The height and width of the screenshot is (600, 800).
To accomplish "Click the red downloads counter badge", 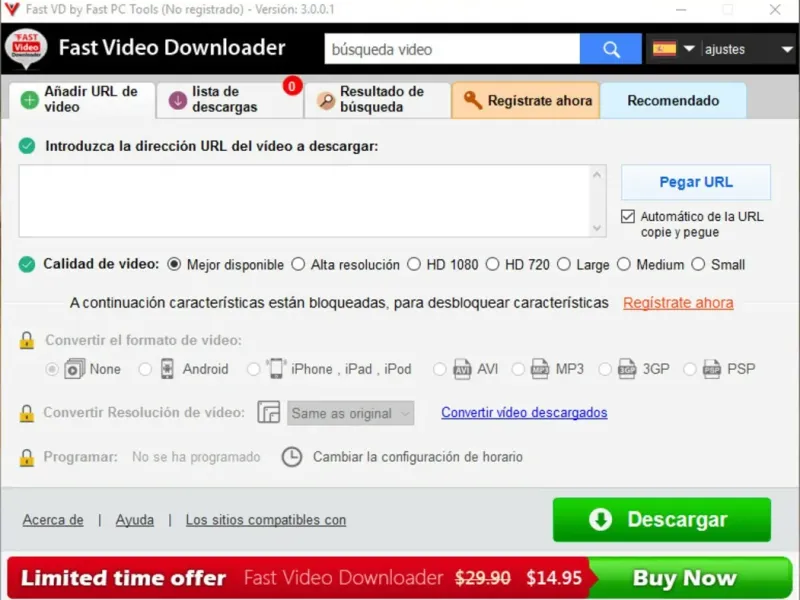I will [292, 86].
